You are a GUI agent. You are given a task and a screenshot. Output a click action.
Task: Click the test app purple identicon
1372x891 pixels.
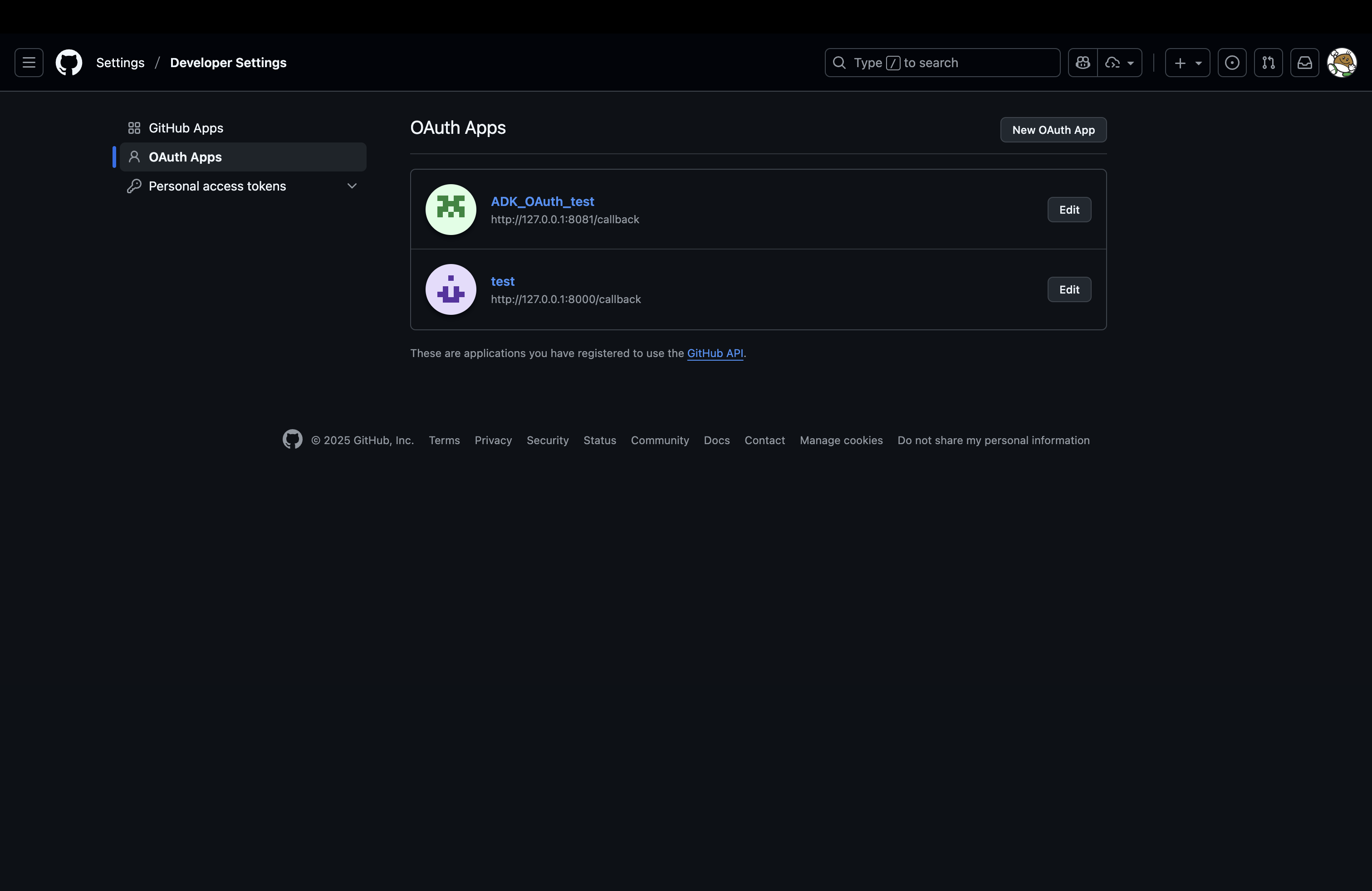(450, 289)
